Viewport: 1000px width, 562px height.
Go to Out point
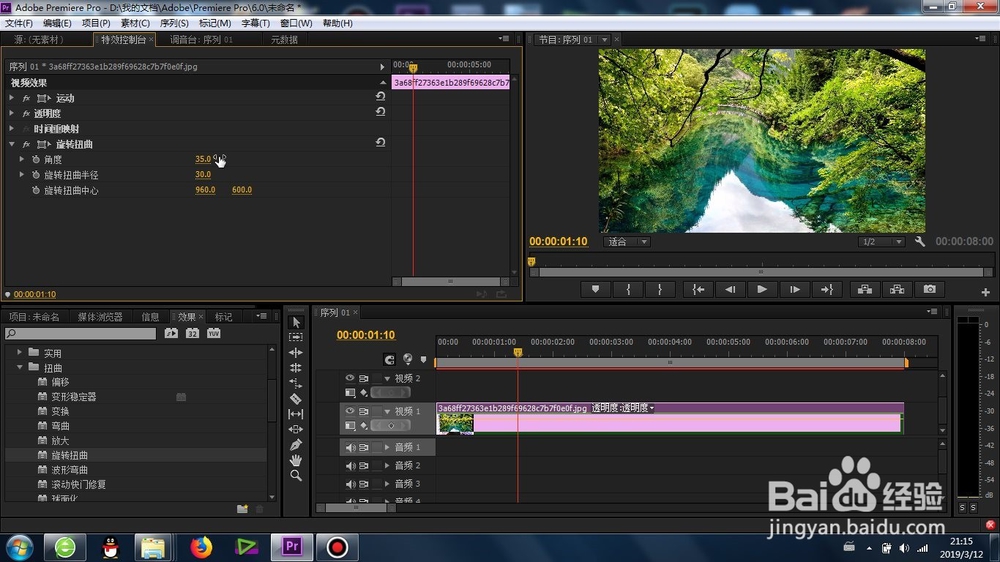click(827, 290)
